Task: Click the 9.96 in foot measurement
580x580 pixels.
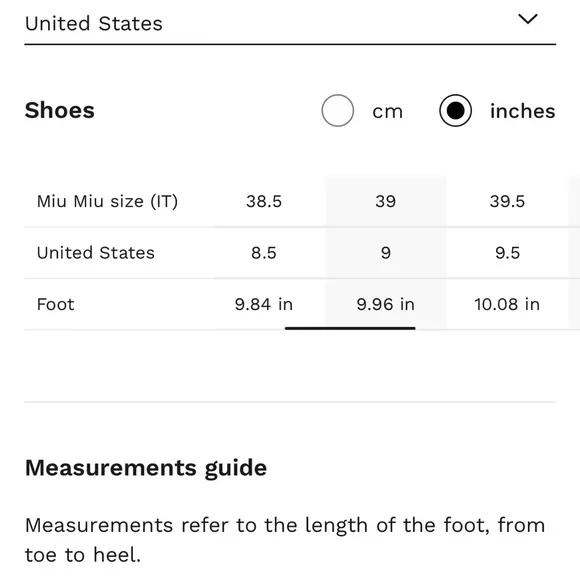Action: [x=385, y=304]
